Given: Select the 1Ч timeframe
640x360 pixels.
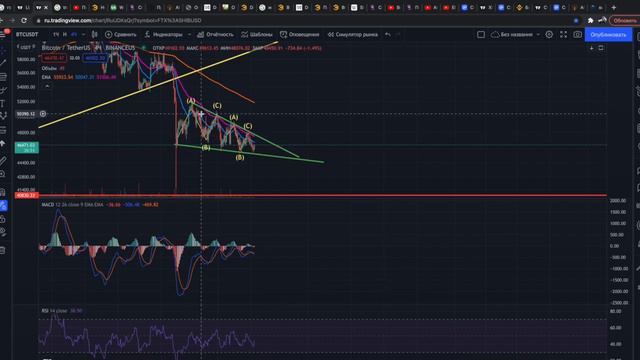Looking at the screenshot, I should [x=56, y=35].
